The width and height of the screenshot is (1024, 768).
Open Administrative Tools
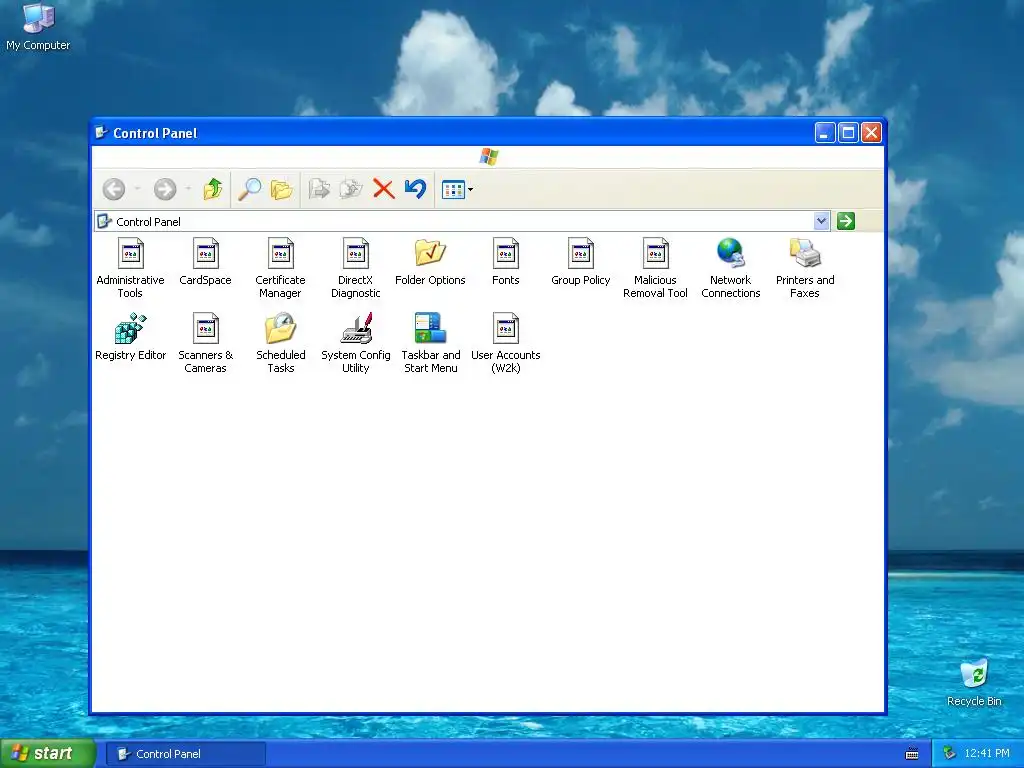tap(130, 268)
